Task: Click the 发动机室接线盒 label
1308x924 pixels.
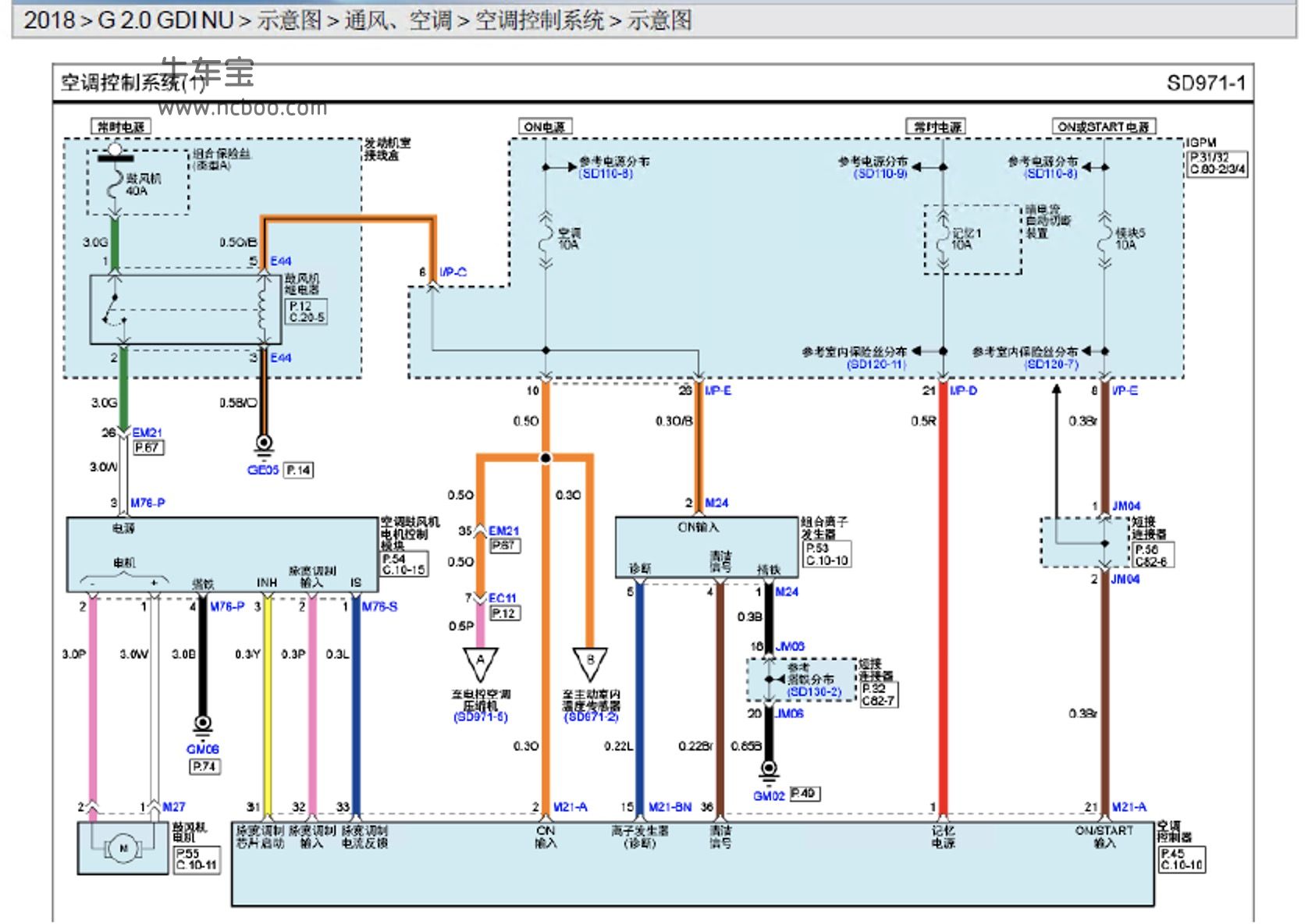Action: click(x=387, y=149)
